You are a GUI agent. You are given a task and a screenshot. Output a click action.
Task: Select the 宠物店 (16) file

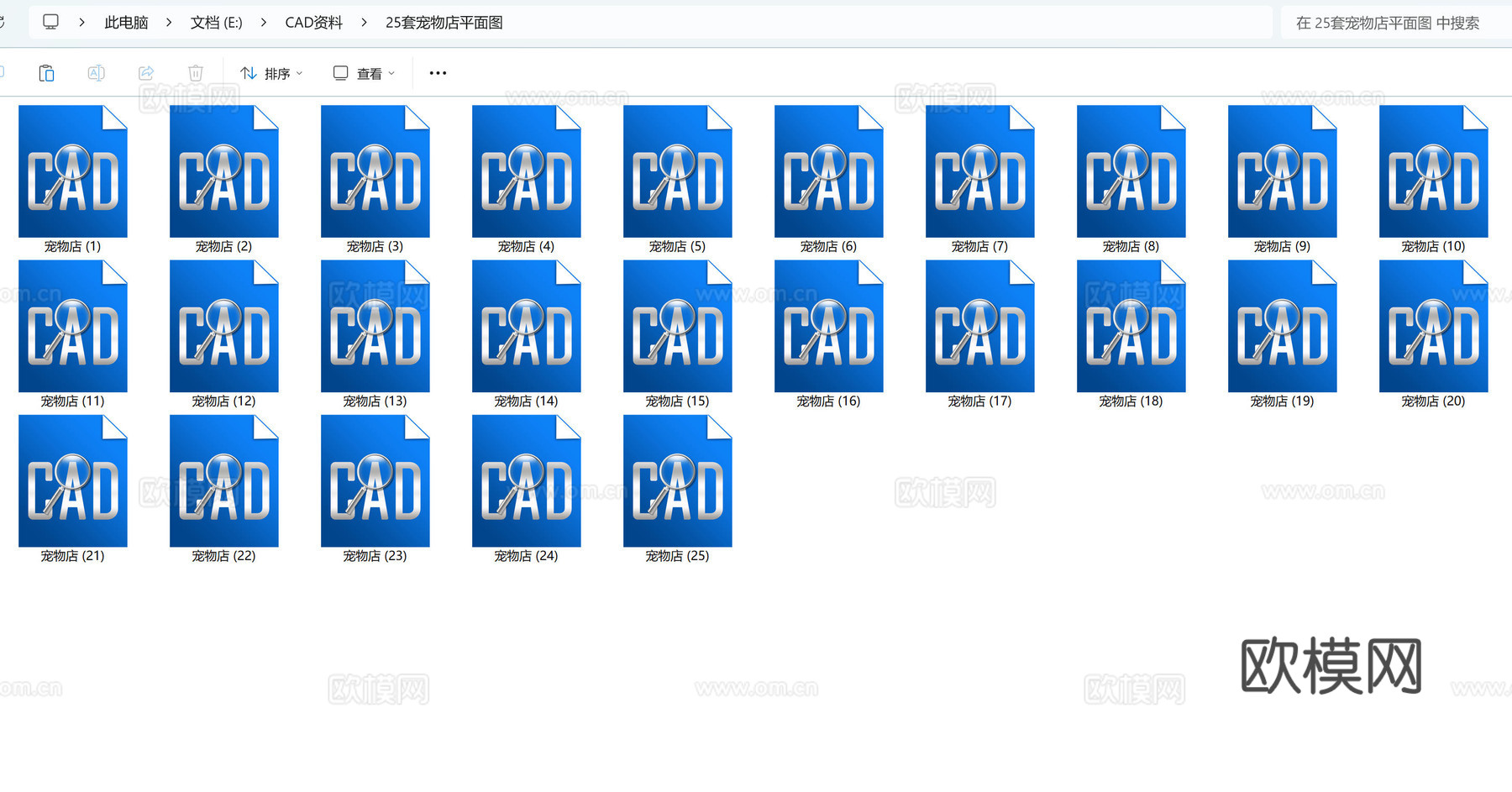(x=828, y=326)
